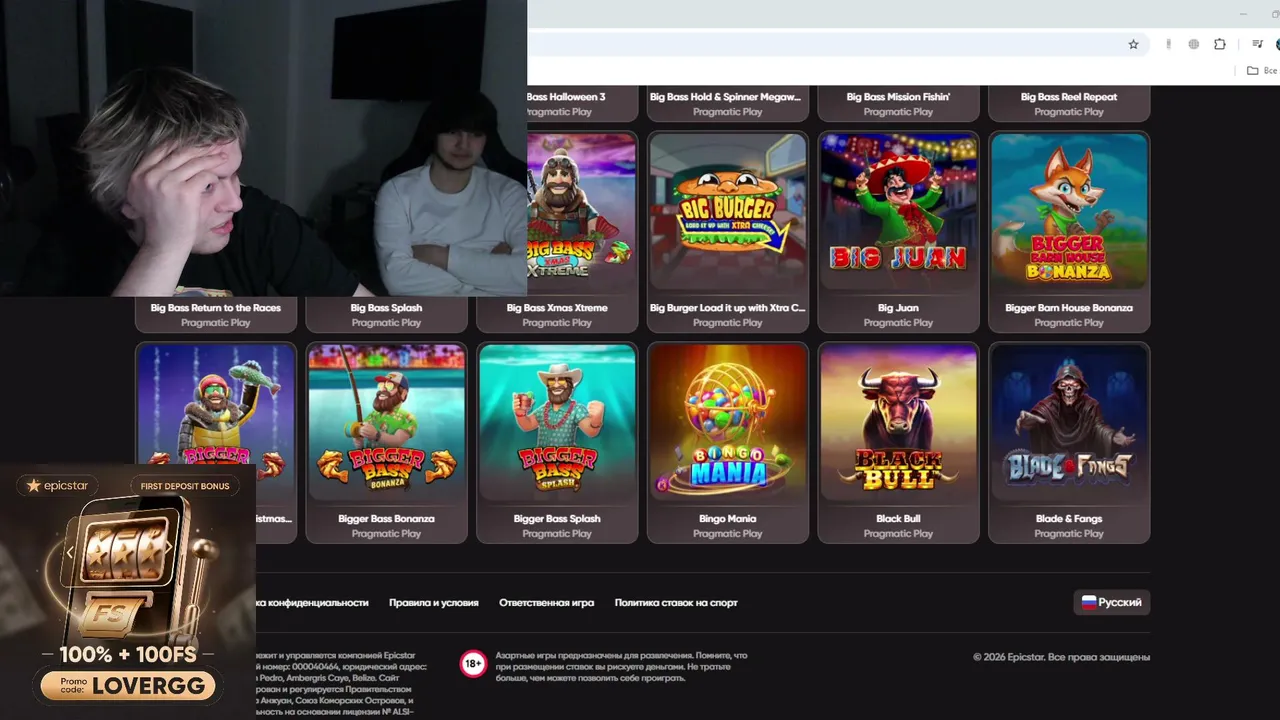The image size is (1280, 720).
Task: Open the Политика ставок на спорт link
Action: 676,603
